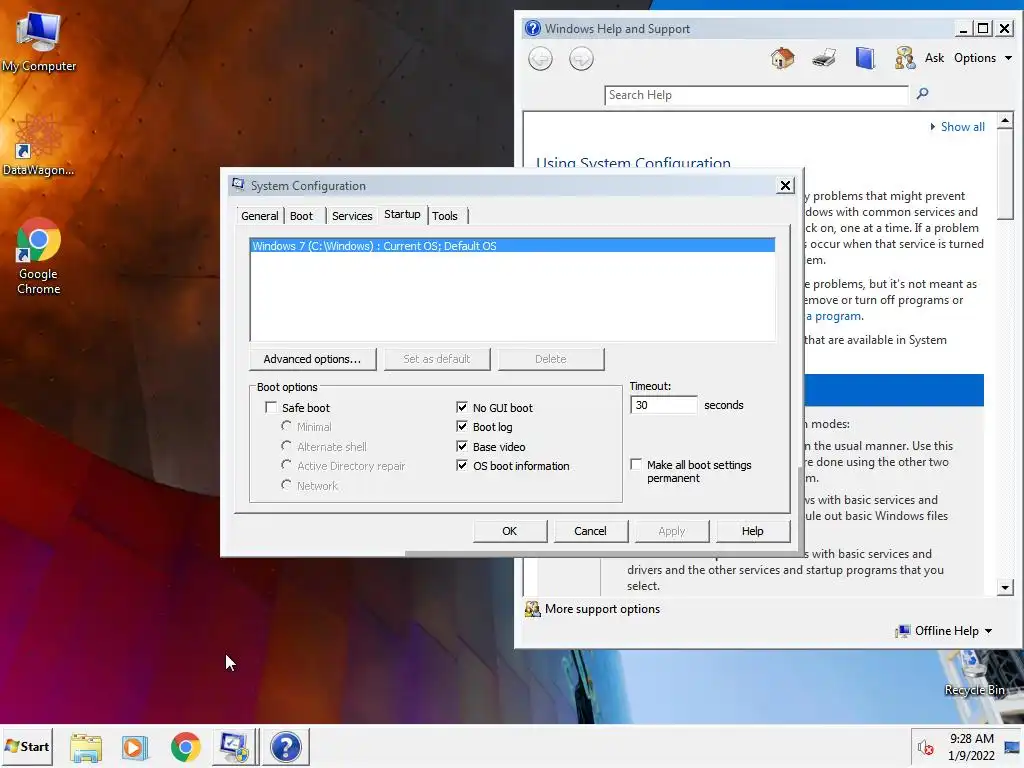The width and height of the screenshot is (1024, 768).
Task: Select the Active Directory repair radio button
Action: point(286,465)
